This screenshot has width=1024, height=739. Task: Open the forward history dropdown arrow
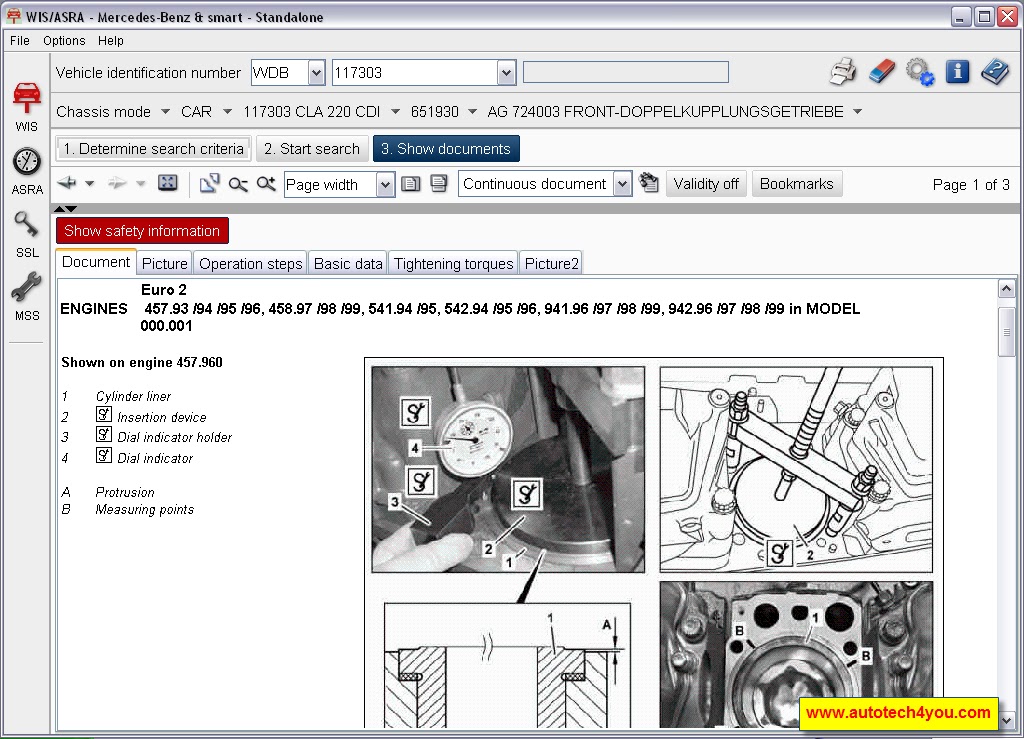(x=140, y=183)
